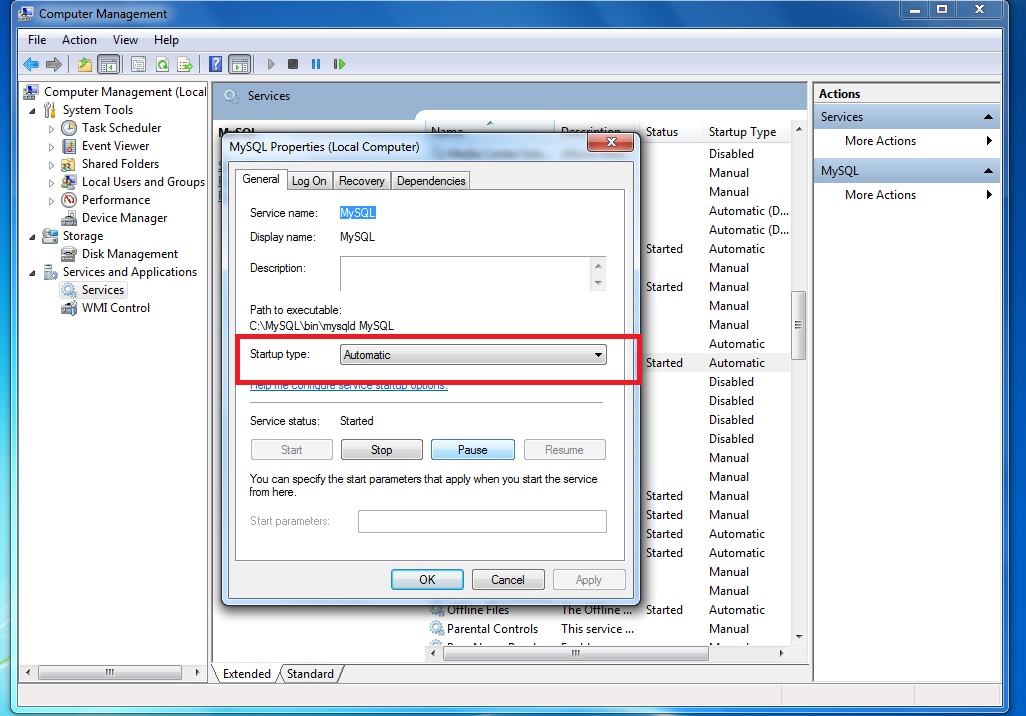Expand the Task Scheduler node arrow
This screenshot has height=716, width=1026.
pos(52,129)
